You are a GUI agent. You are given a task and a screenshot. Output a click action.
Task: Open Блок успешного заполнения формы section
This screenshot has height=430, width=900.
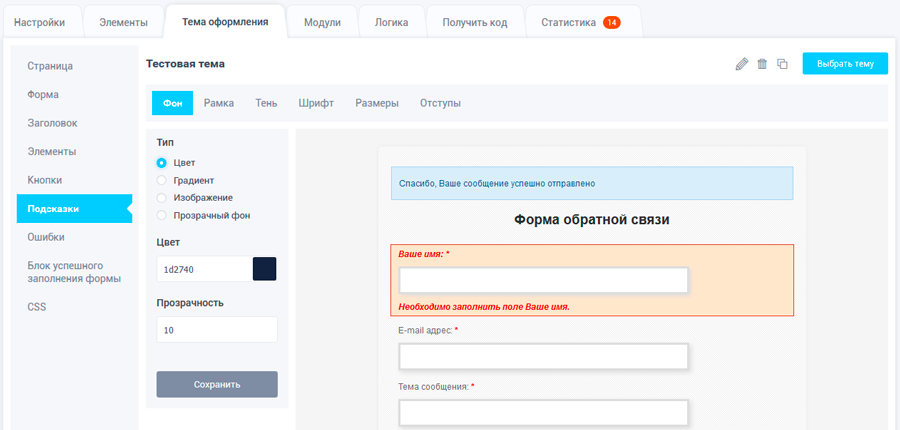[x=75, y=273]
